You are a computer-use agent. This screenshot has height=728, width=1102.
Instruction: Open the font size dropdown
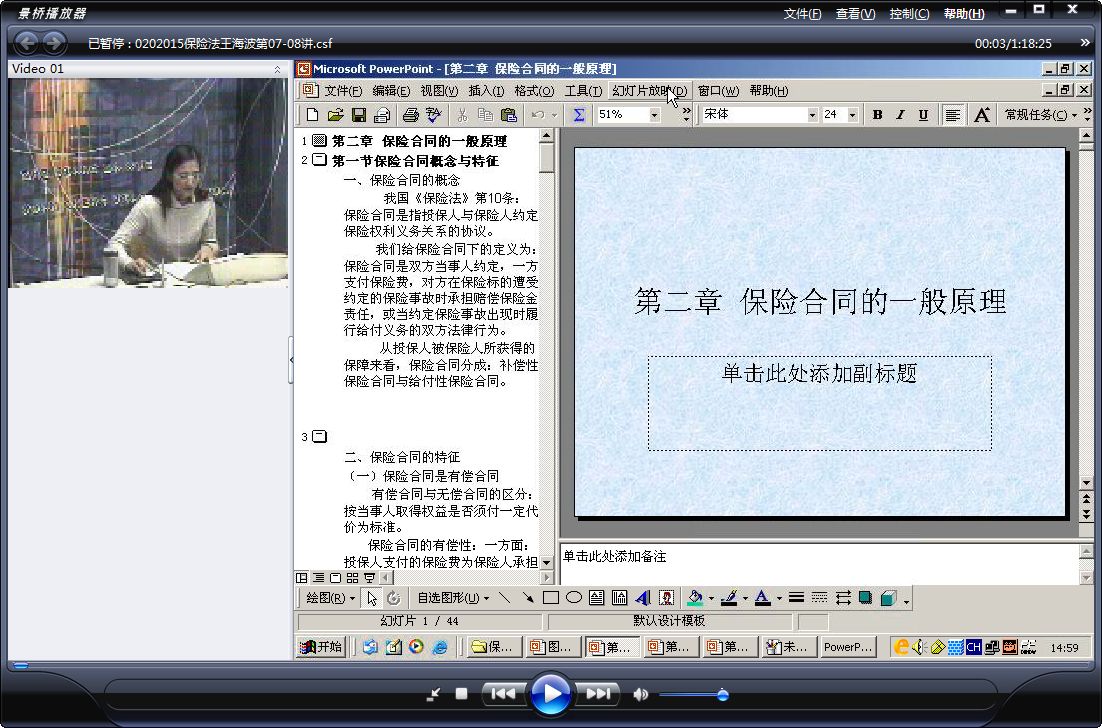tap(853, 115)
